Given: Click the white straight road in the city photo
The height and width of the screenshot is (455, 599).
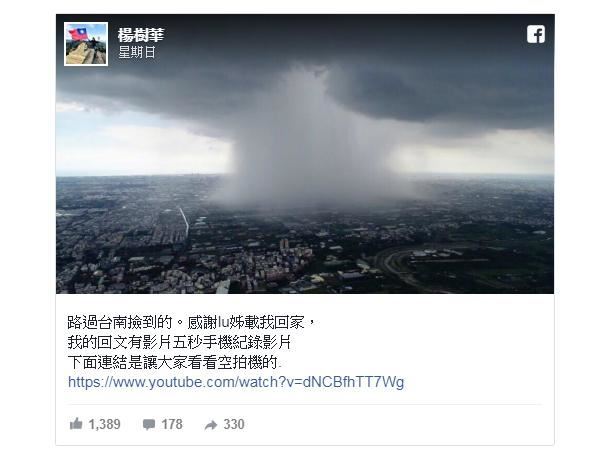Looking at the screenshot, I should click(185, 222).
